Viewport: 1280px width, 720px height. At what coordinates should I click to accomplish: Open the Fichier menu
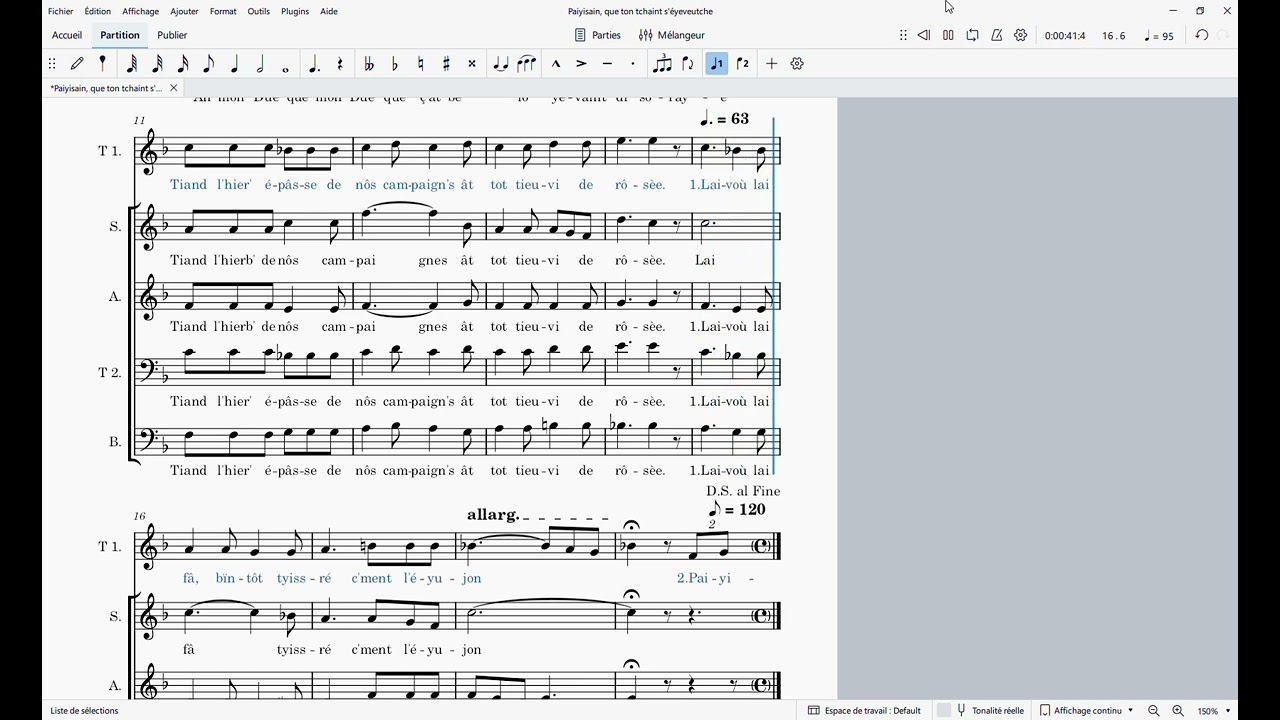coord(61,11)
